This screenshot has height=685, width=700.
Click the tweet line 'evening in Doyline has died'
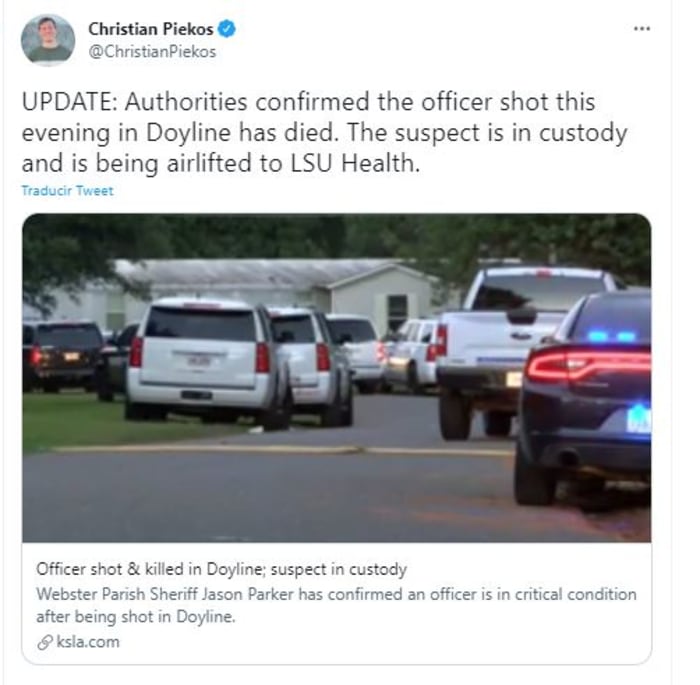pyautogui.click(x=325, y=133)
